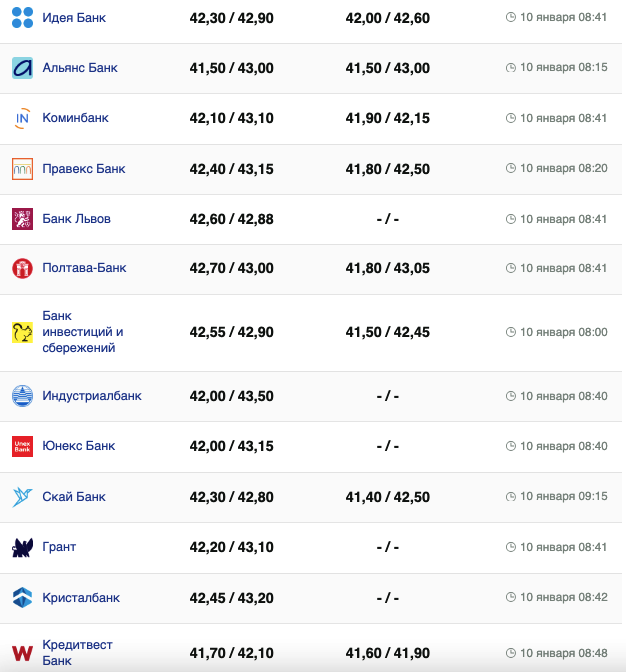The height and width of the screenshot is (672, 626).
Task: Click the Коминбанк logo icon
Action: [x=22, y=118]
